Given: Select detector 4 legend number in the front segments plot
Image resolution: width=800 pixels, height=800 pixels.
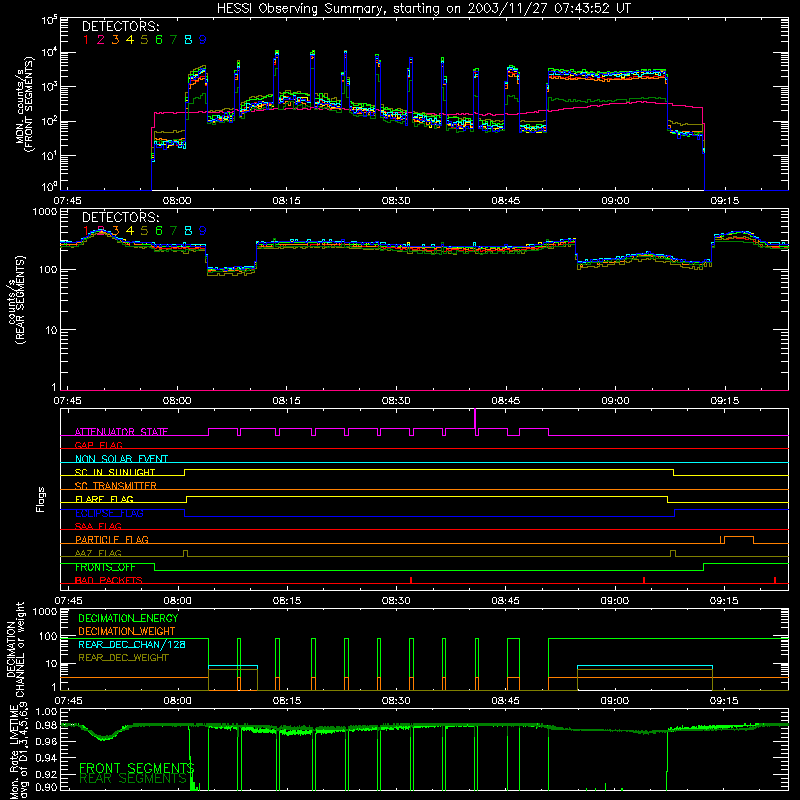Looking at the screenshot, I should click(x=130, y=40).
